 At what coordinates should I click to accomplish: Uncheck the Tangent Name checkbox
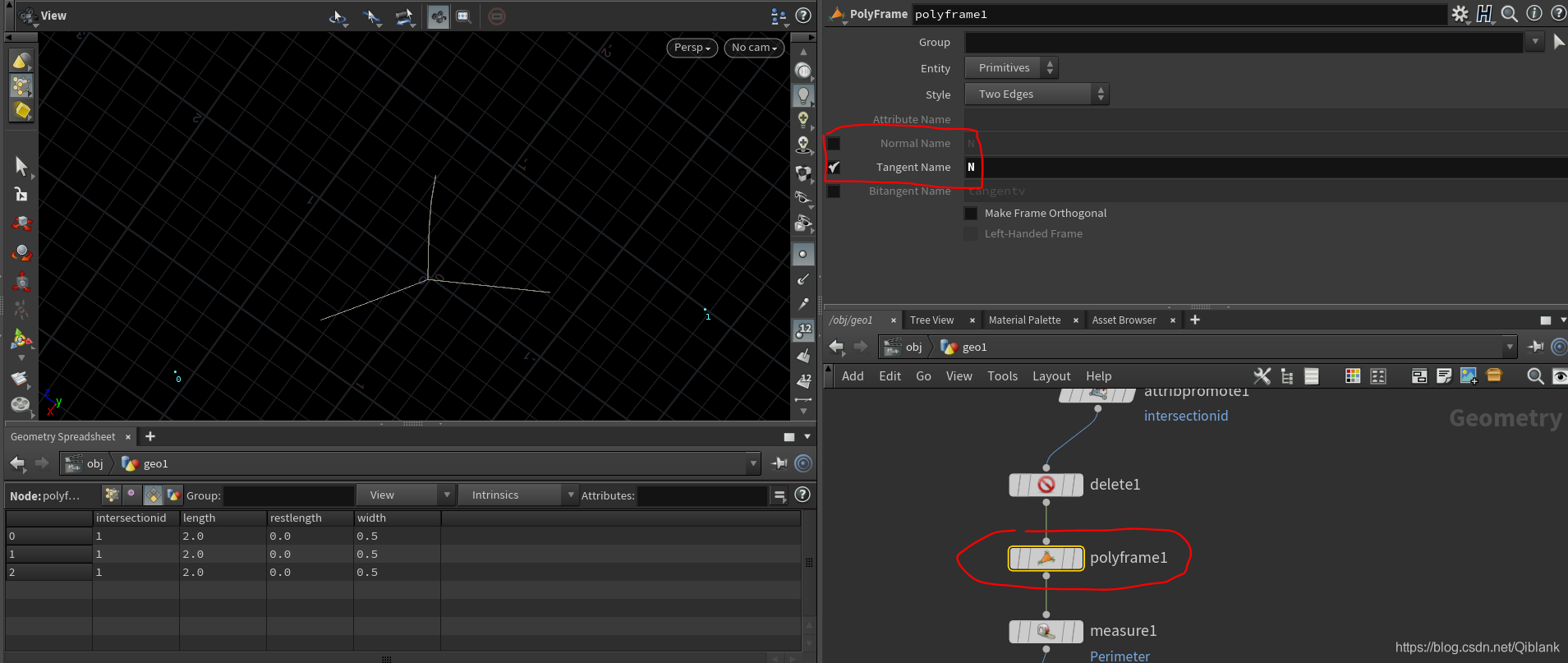pyautogui.click(x=834, y=167)
